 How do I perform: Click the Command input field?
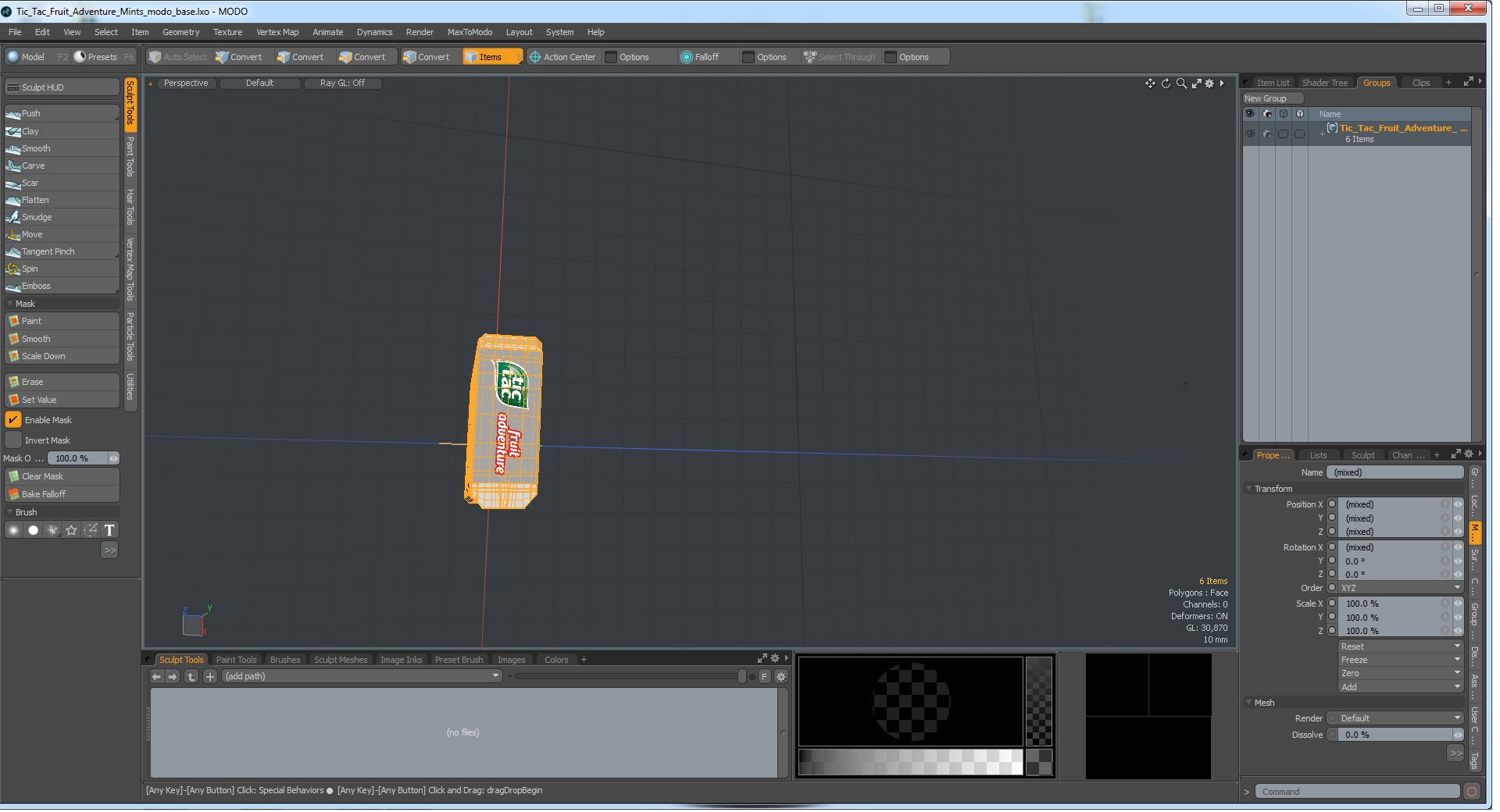pyautogui.click(x=1357, y=792)
